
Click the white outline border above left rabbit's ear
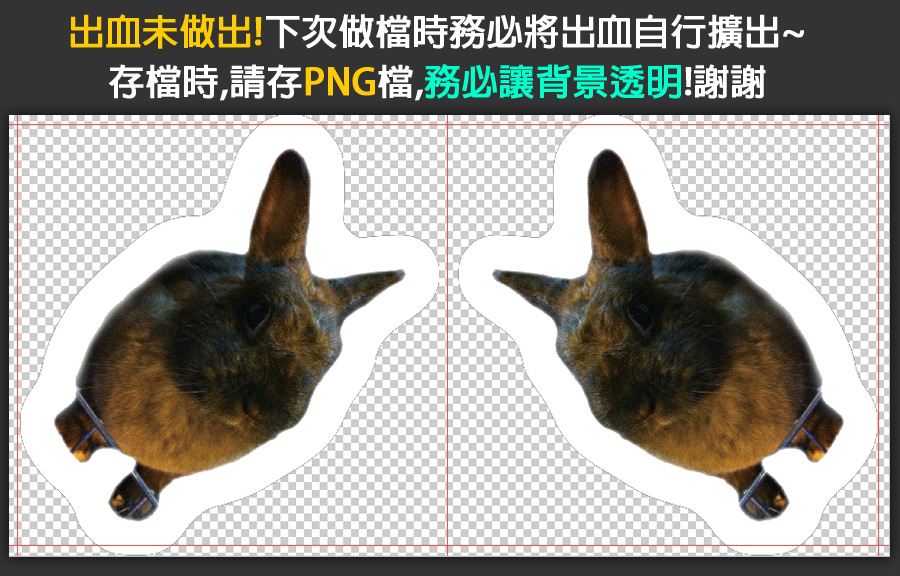pos(290,133)
